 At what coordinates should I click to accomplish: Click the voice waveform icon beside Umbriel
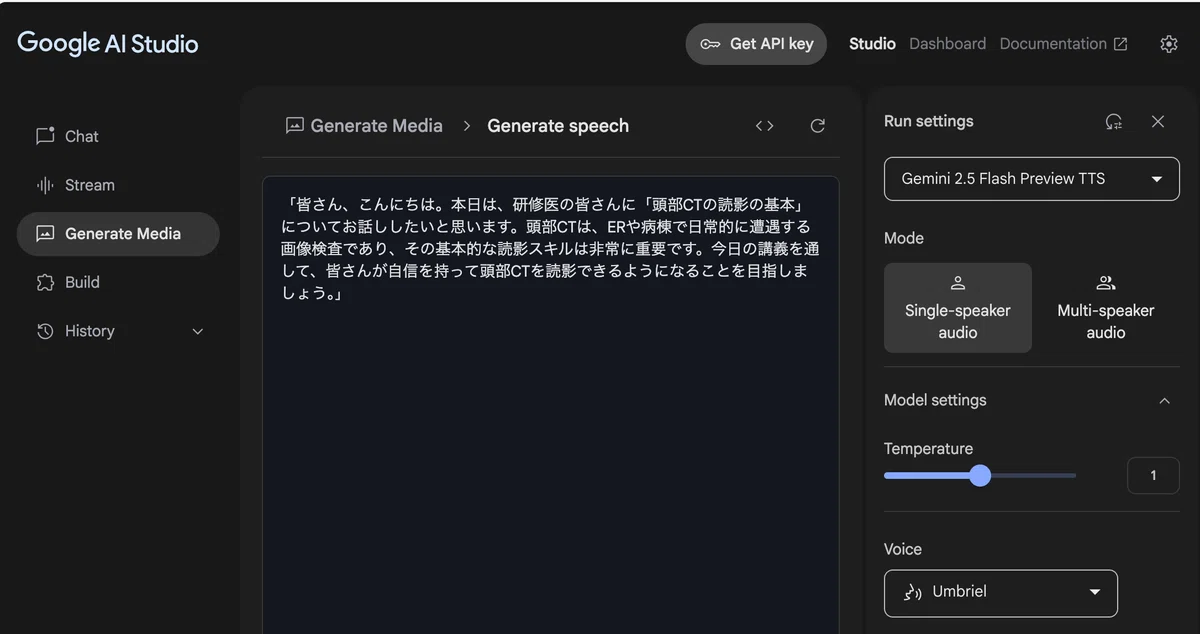912,592
